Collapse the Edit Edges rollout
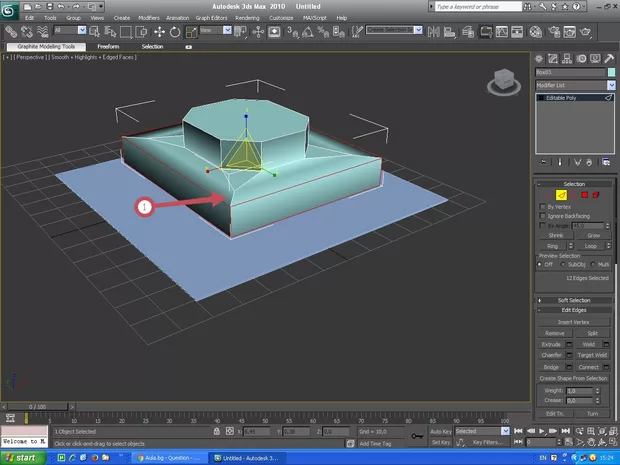The image size is (620, 465). pos(573,310)
